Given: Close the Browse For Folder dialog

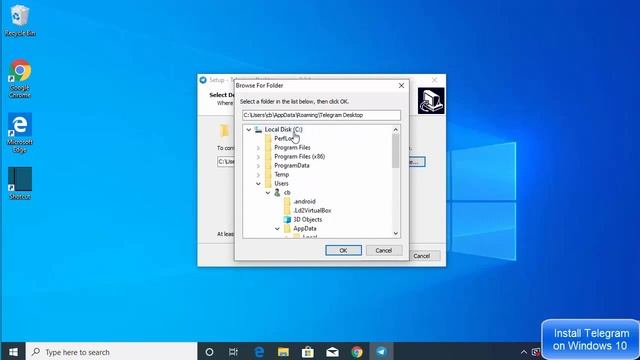Looking at the screenshot, I should pos(401,85).
